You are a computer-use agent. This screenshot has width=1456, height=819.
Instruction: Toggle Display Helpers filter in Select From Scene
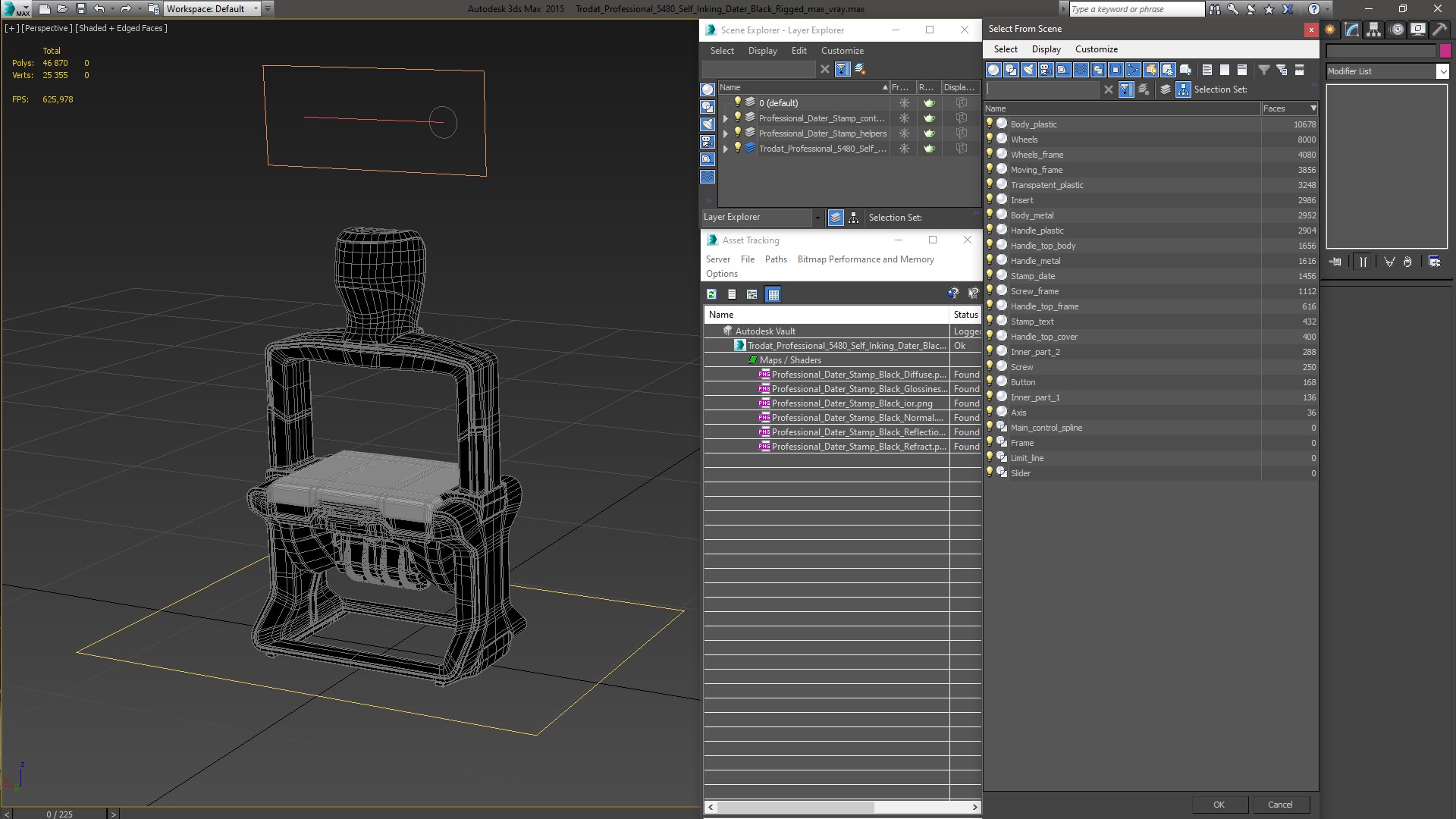pyautogui.click(x=1063, y=70)
